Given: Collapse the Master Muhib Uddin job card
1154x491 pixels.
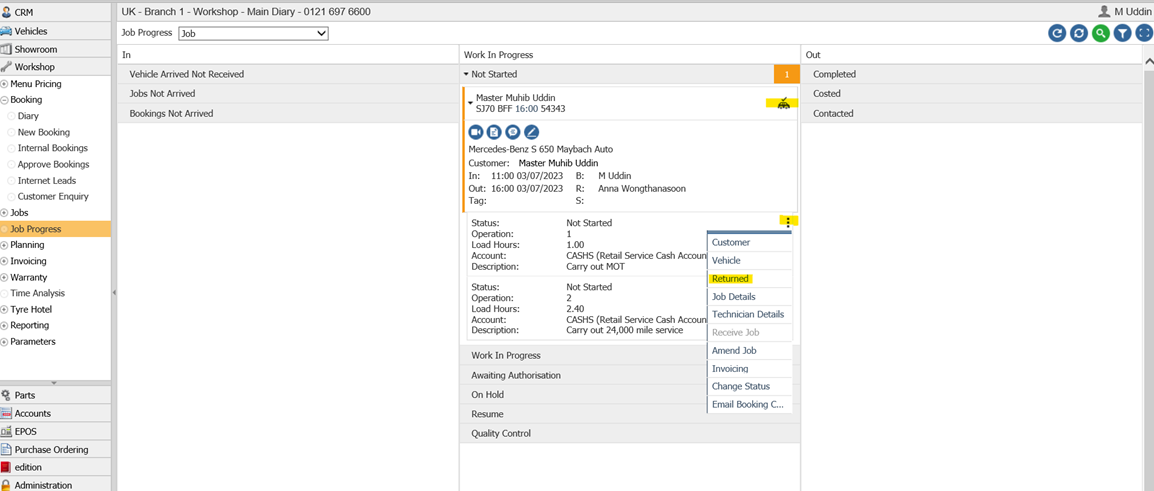Looking at the screenshot, I should [x=471, y=103].
